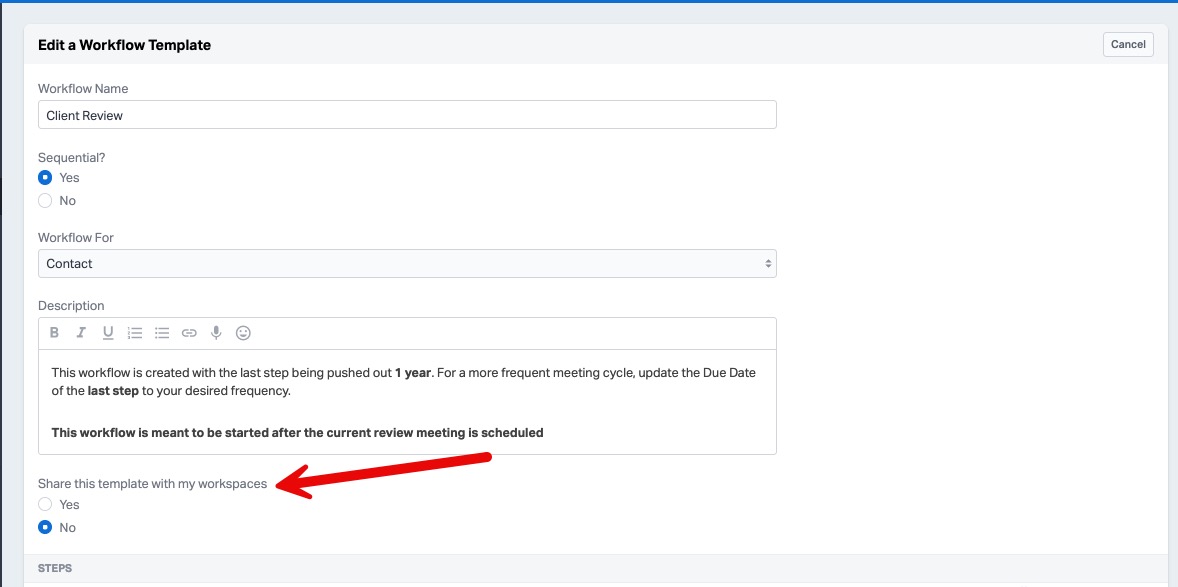Click the 'Share this template with my workspaces' label
The height and width of the screenshot is (587, 1178).
(152, 484)
